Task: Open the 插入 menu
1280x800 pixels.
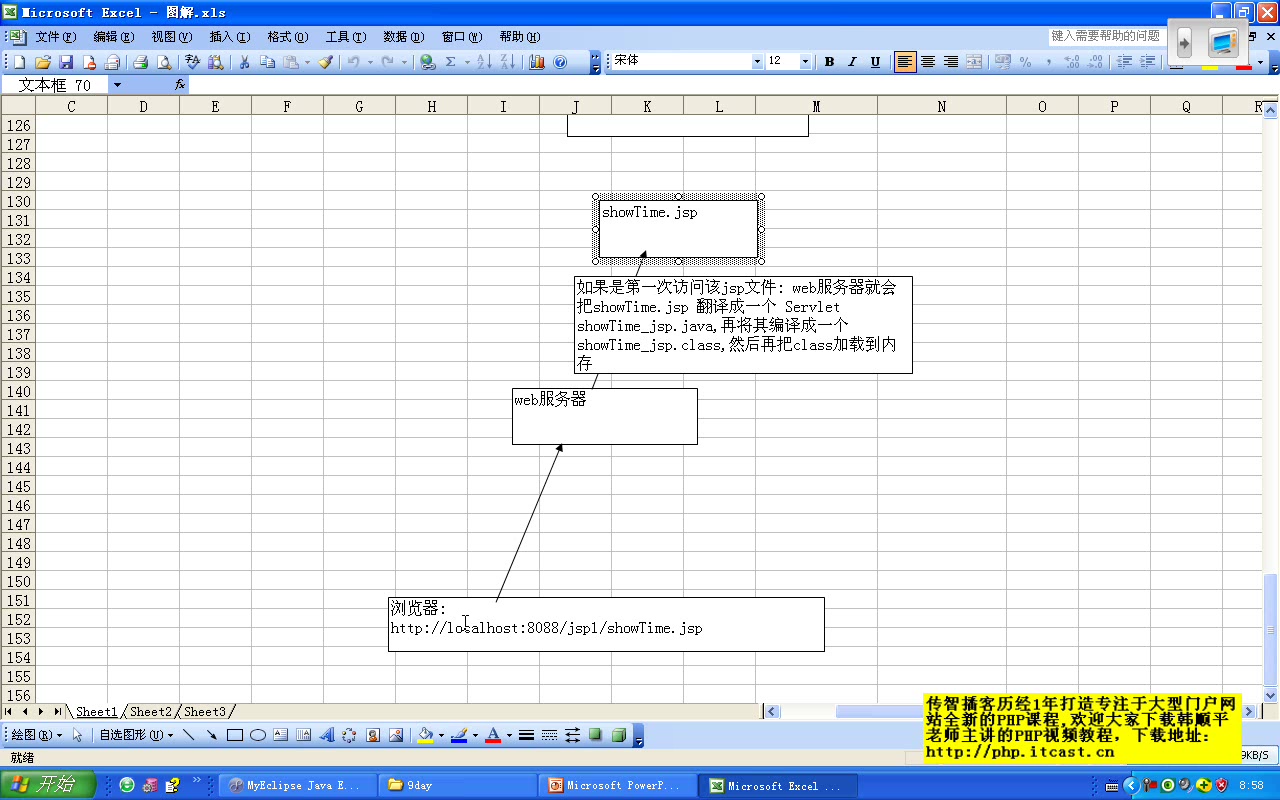Action: [x=229, y=37]
